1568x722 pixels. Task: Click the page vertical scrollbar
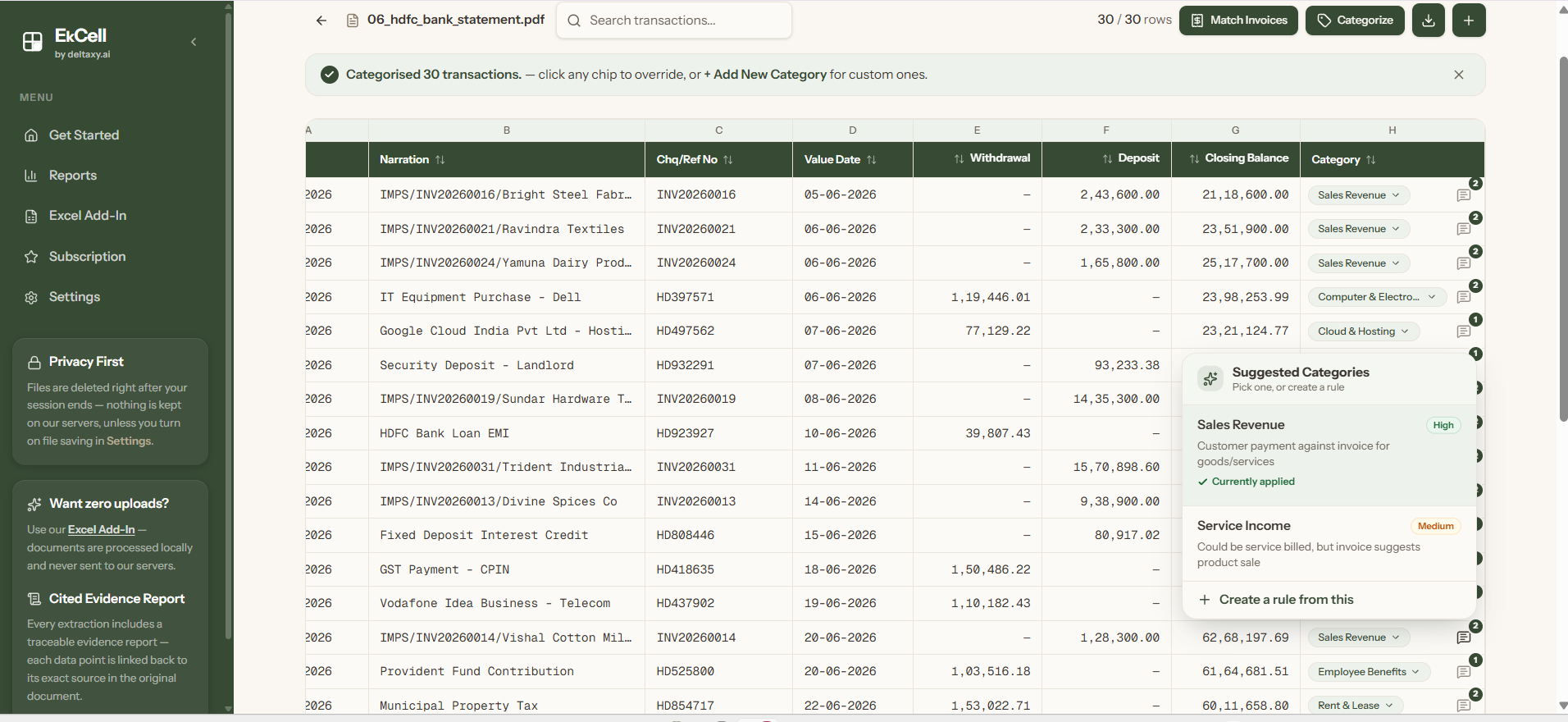pos(1562,238)
